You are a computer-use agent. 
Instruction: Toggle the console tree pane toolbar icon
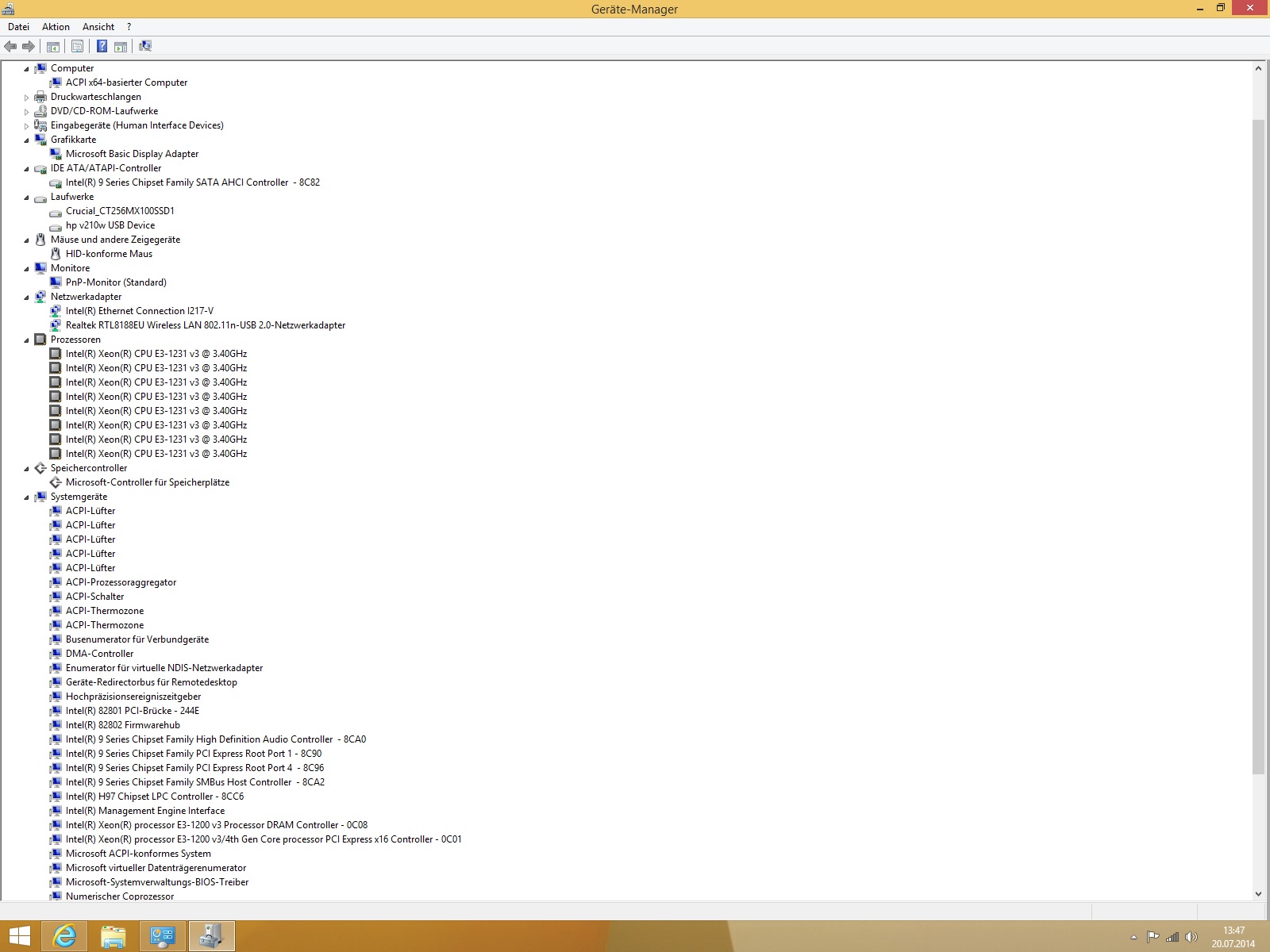point(53,47)
